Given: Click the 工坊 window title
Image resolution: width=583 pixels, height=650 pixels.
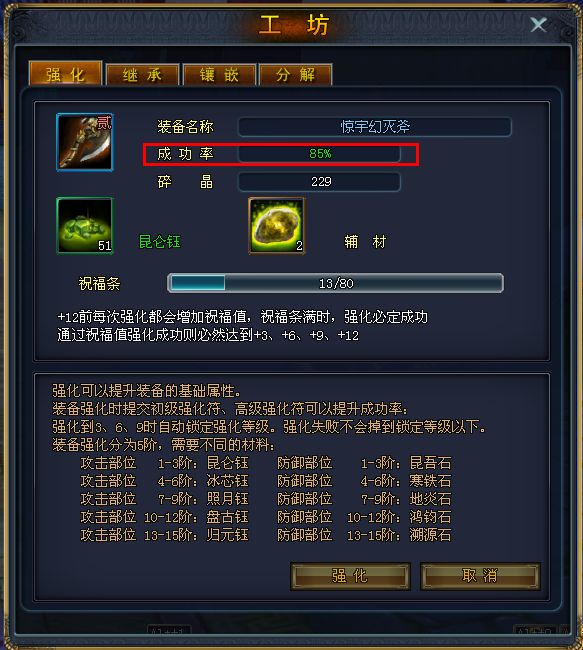Looking at the screenshot, I should (294, 25).
